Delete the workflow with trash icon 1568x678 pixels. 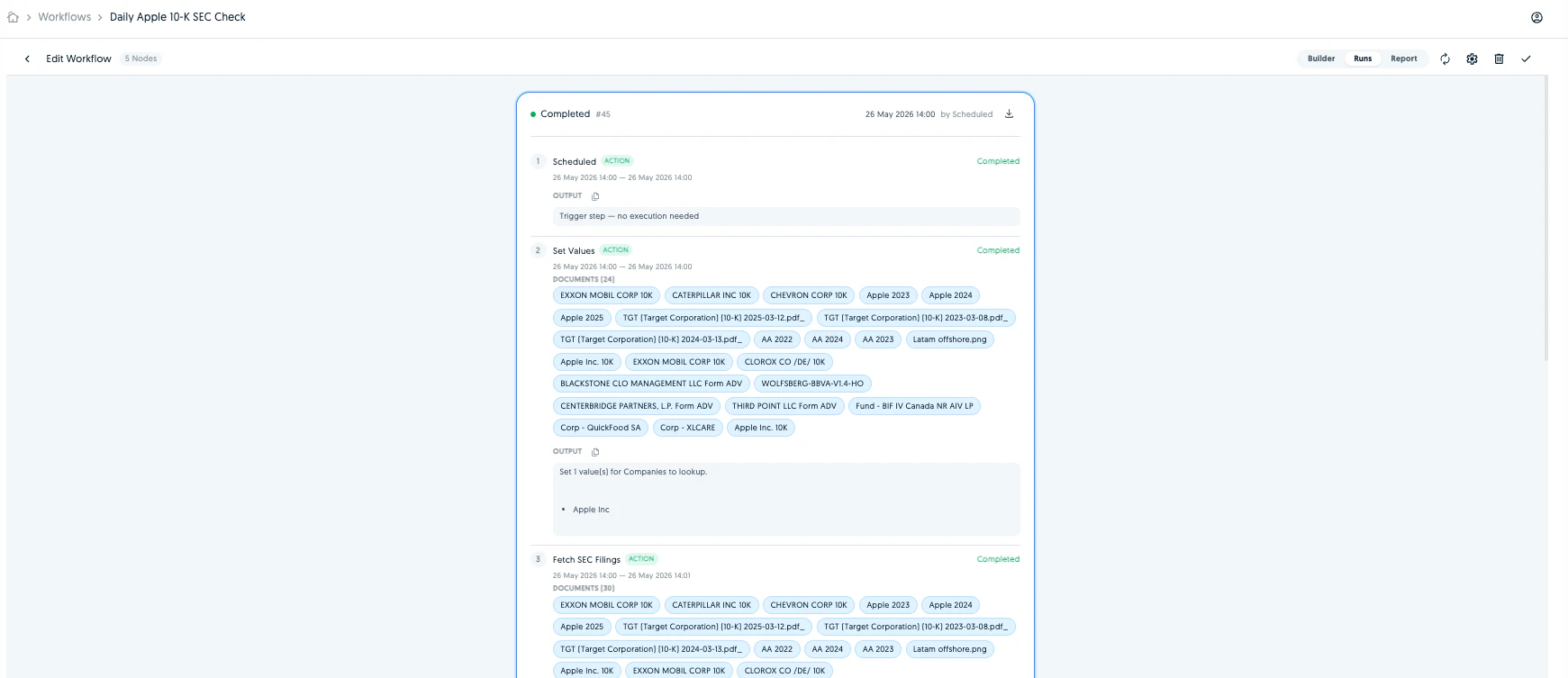coord(1499,59)
